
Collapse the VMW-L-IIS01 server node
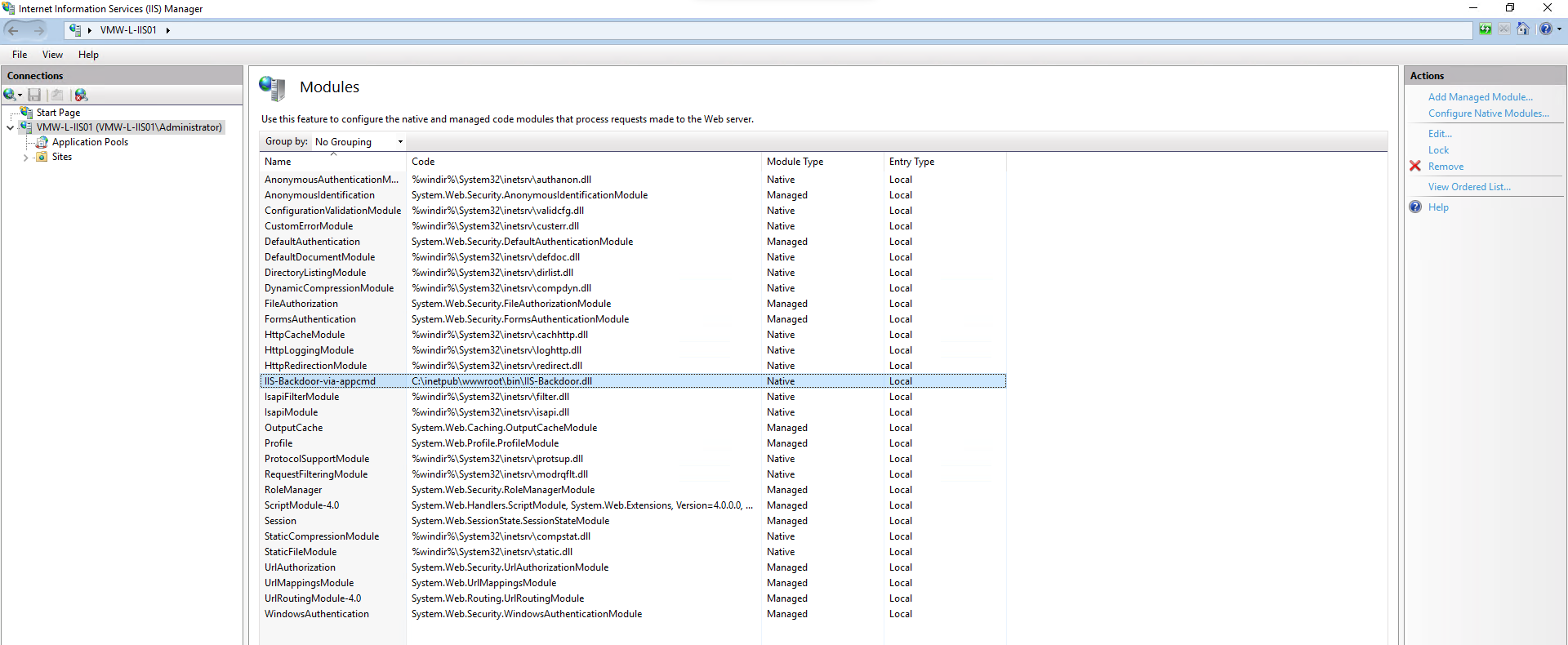[11, 127]
